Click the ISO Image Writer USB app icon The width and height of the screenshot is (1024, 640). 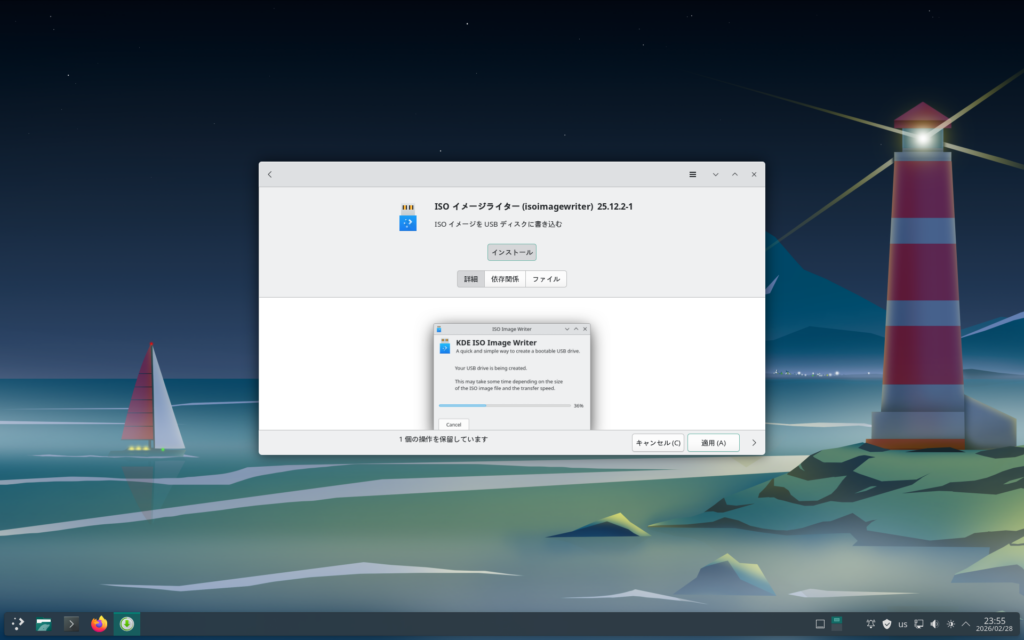407,218
